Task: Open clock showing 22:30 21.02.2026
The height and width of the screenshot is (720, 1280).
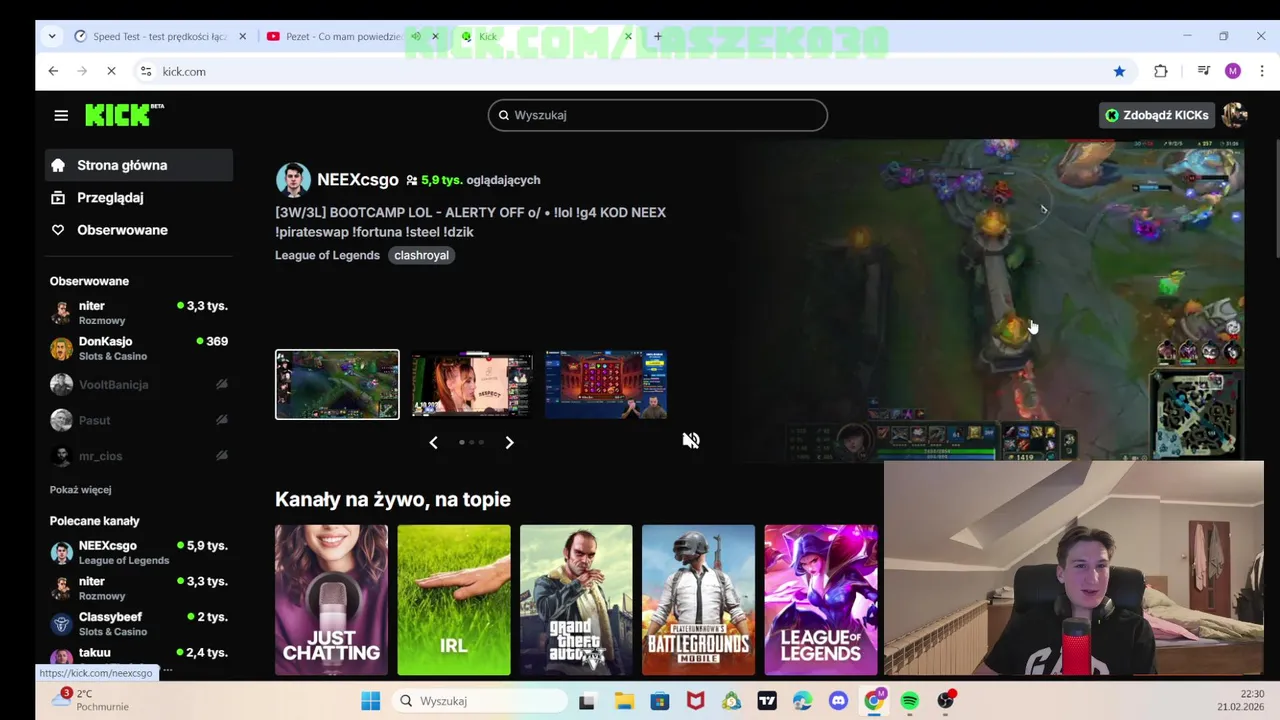Action: (1241, 700)
